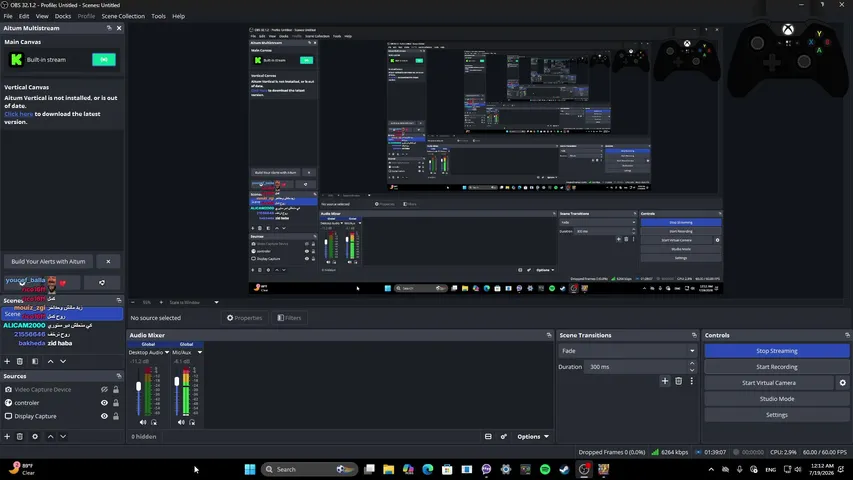Toggle Kick Built-in stream output on
The height and width of the screenshot is (480, 853).
coord(104,59)
